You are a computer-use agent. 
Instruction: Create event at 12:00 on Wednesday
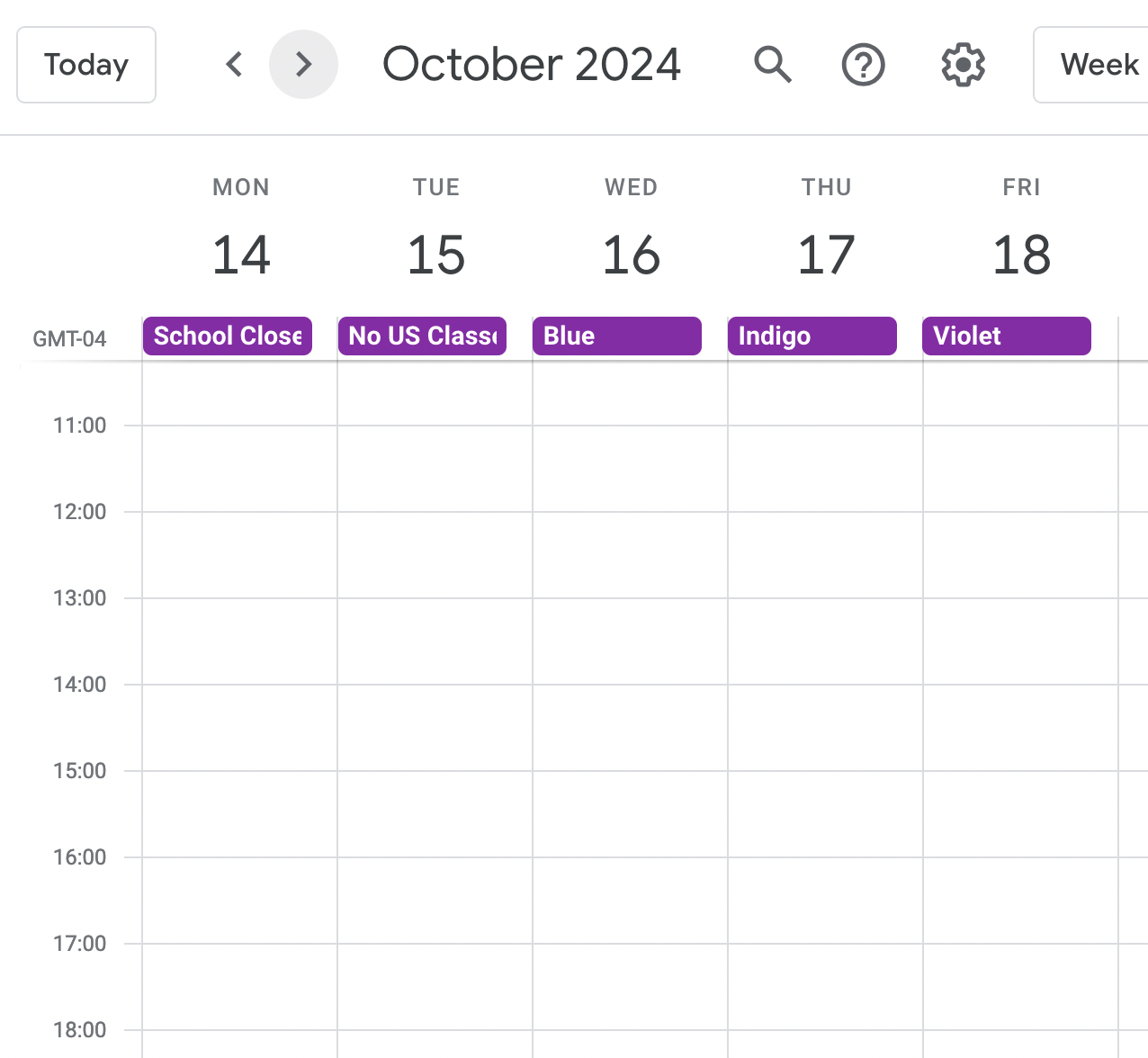coord(630,554)
